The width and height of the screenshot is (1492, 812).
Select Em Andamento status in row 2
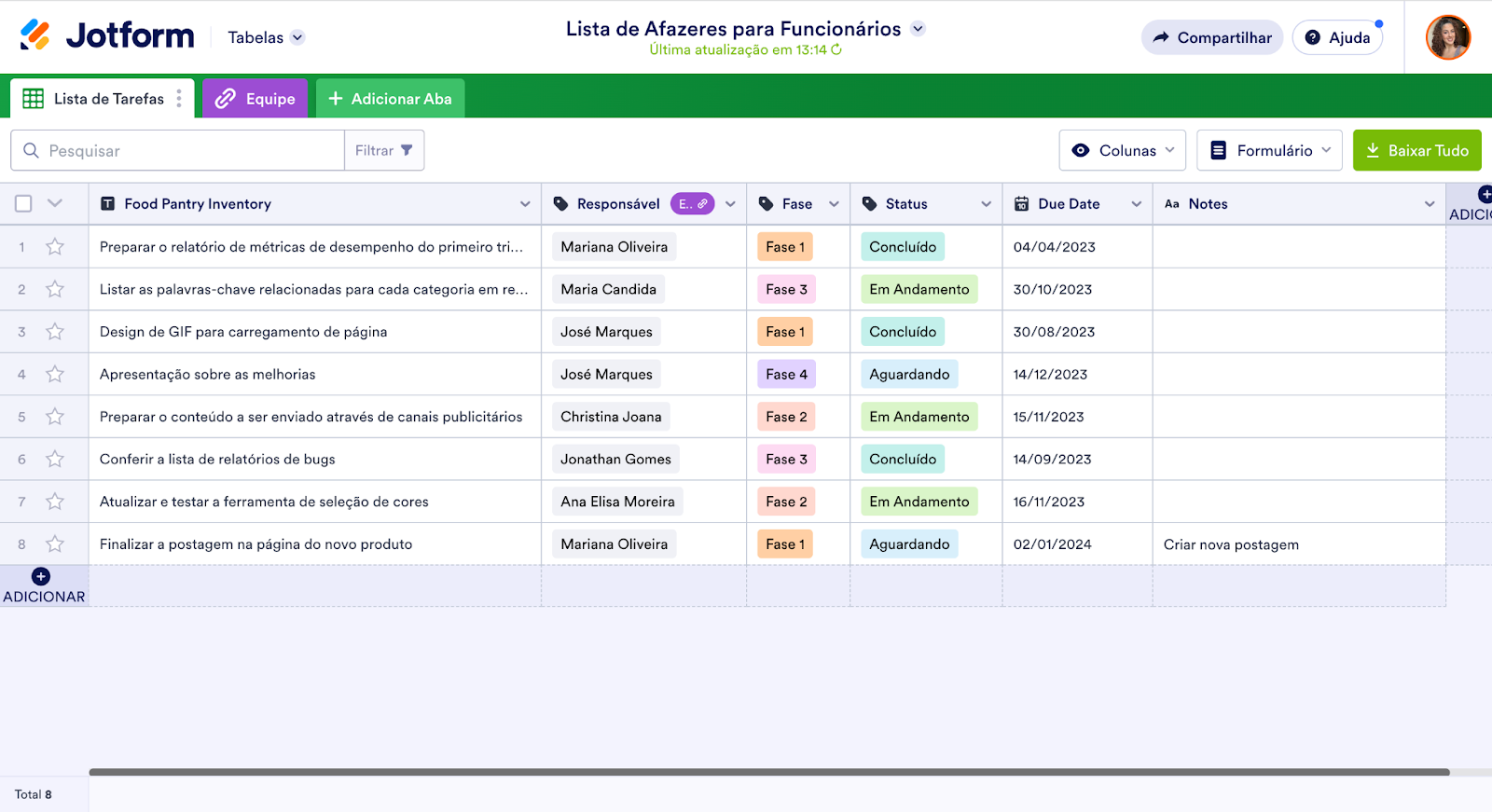click(x=919, y=289)
